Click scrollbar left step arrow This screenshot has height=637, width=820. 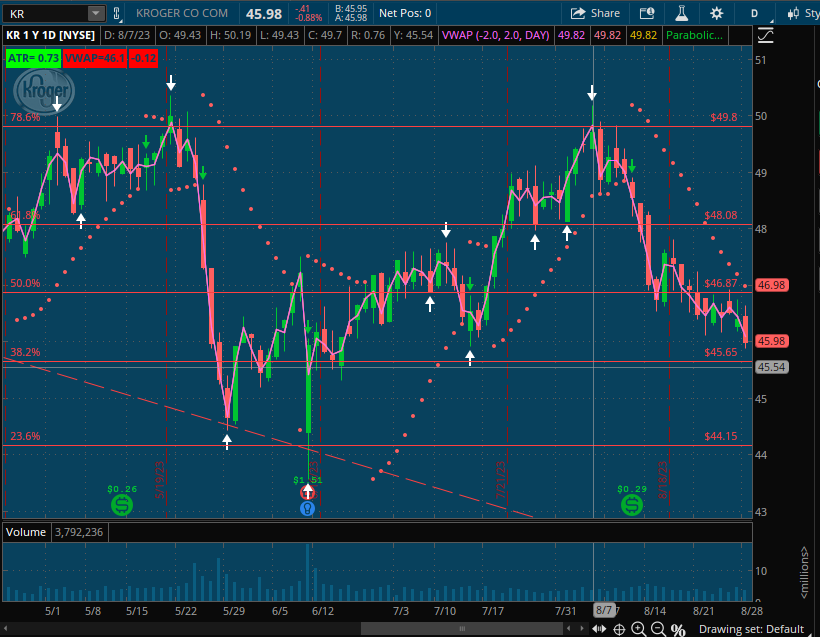[x=569, y=628]
